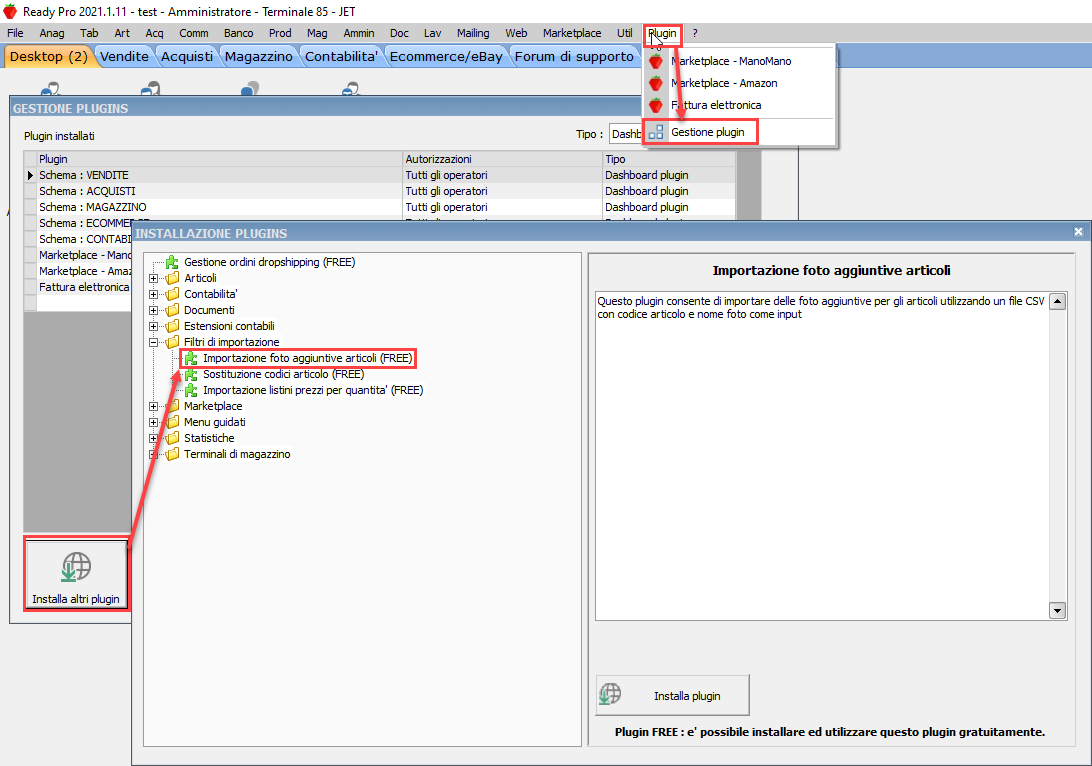
Task: Open the ? help menu
Action: pos(694,33)
